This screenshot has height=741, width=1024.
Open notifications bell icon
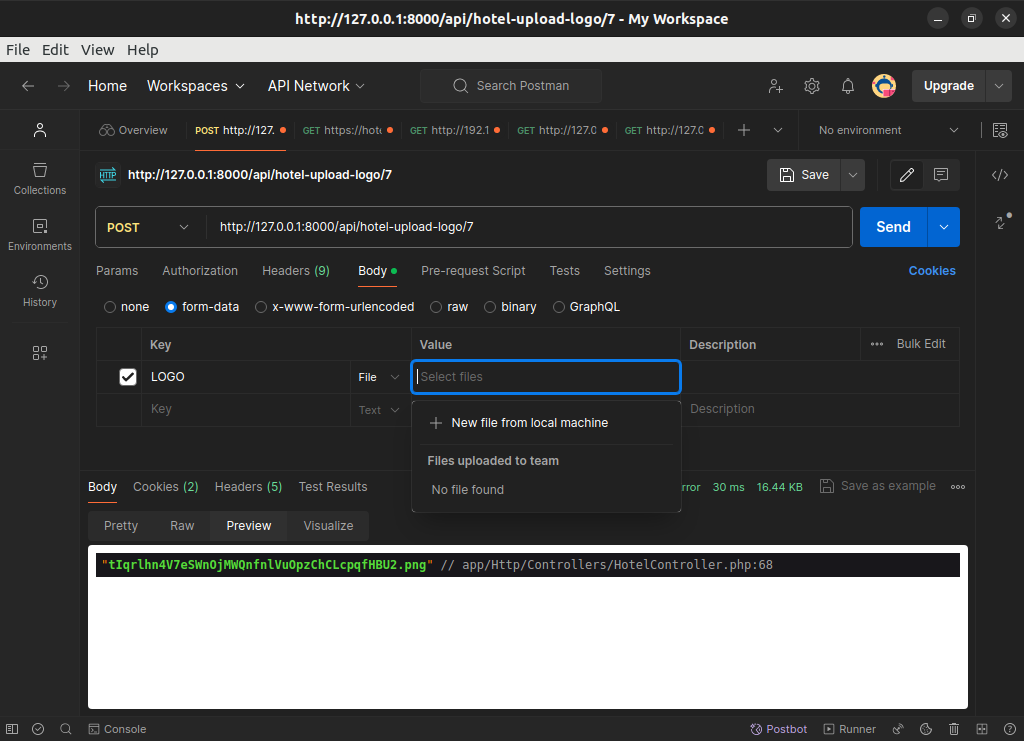point(848,86)
